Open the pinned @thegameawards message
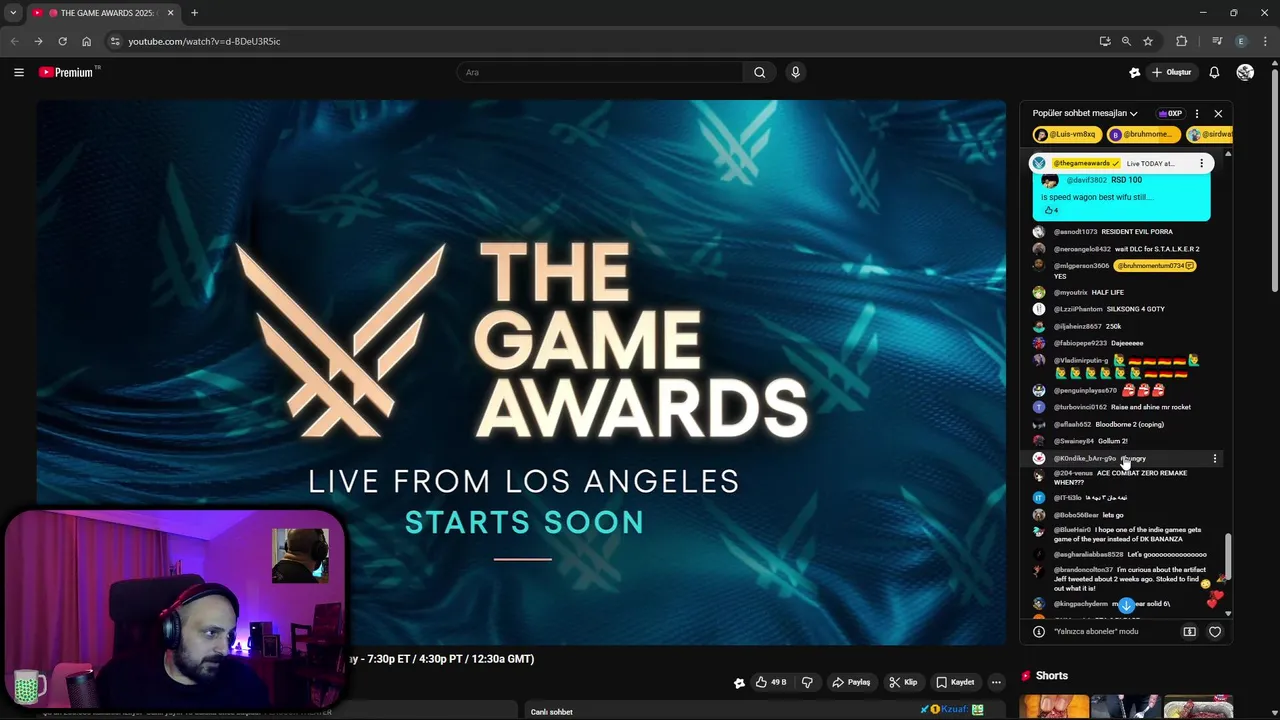Screen dimensions: 1280x720 coord(1121,163)
